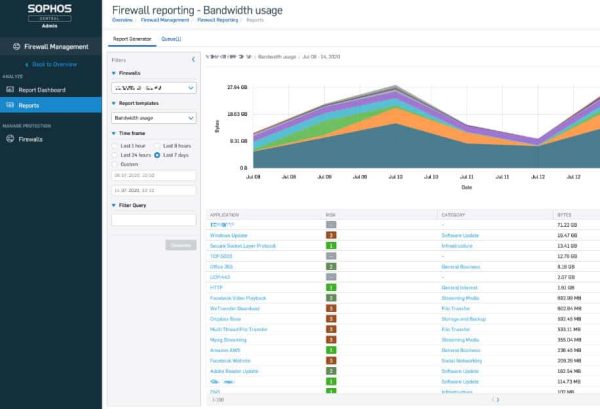Select the Report Generator tab
Screen dimensions: 600x409
[x=130, y=38]
